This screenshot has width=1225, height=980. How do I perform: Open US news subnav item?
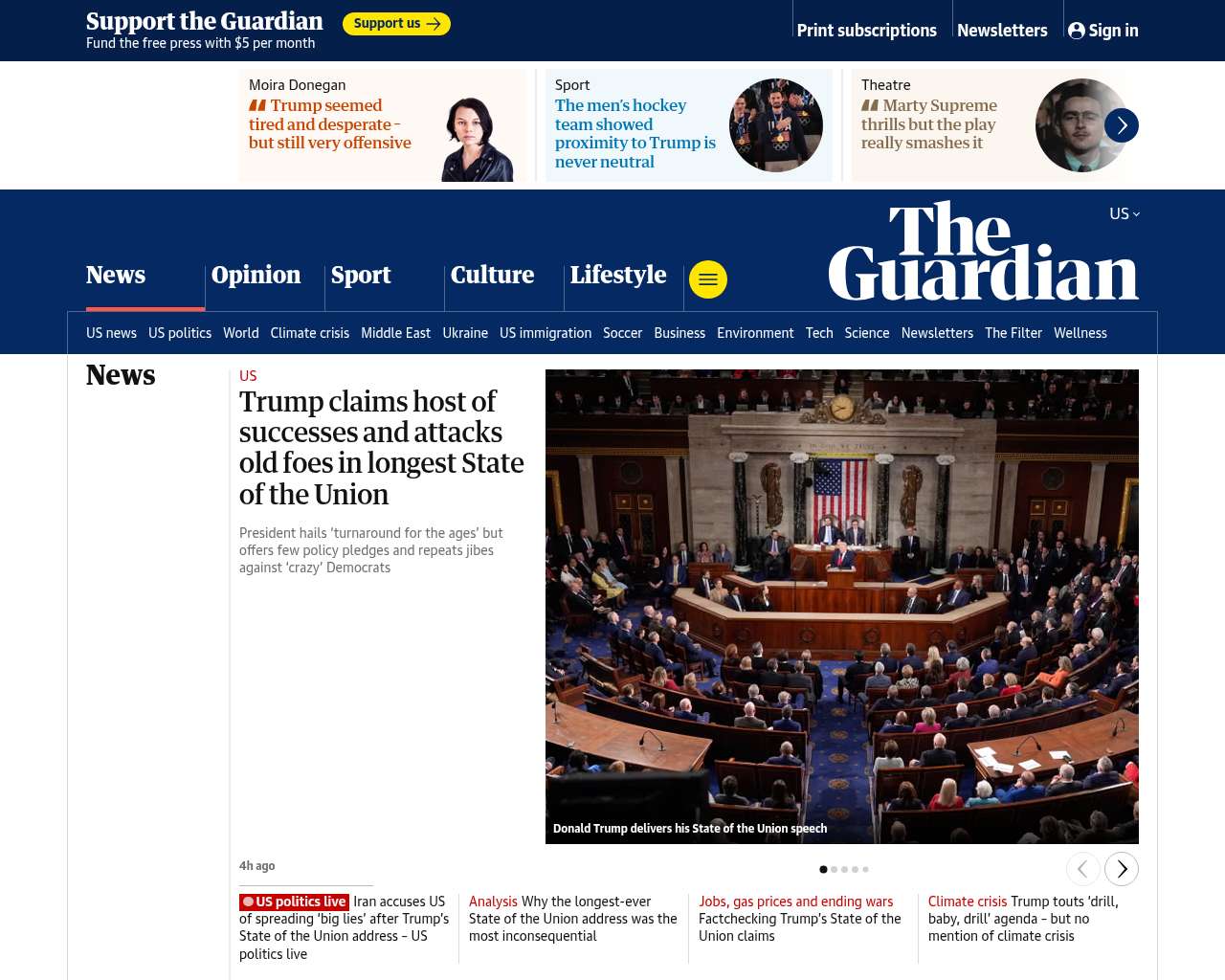coord(111,333)
